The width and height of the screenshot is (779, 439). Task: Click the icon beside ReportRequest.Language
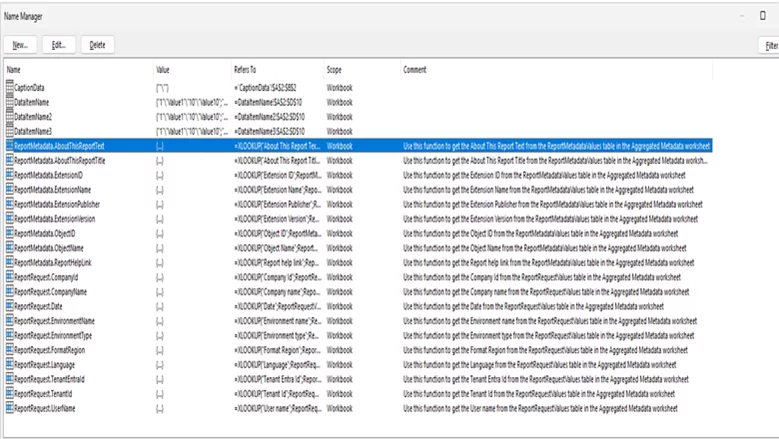tap(9, 365)
